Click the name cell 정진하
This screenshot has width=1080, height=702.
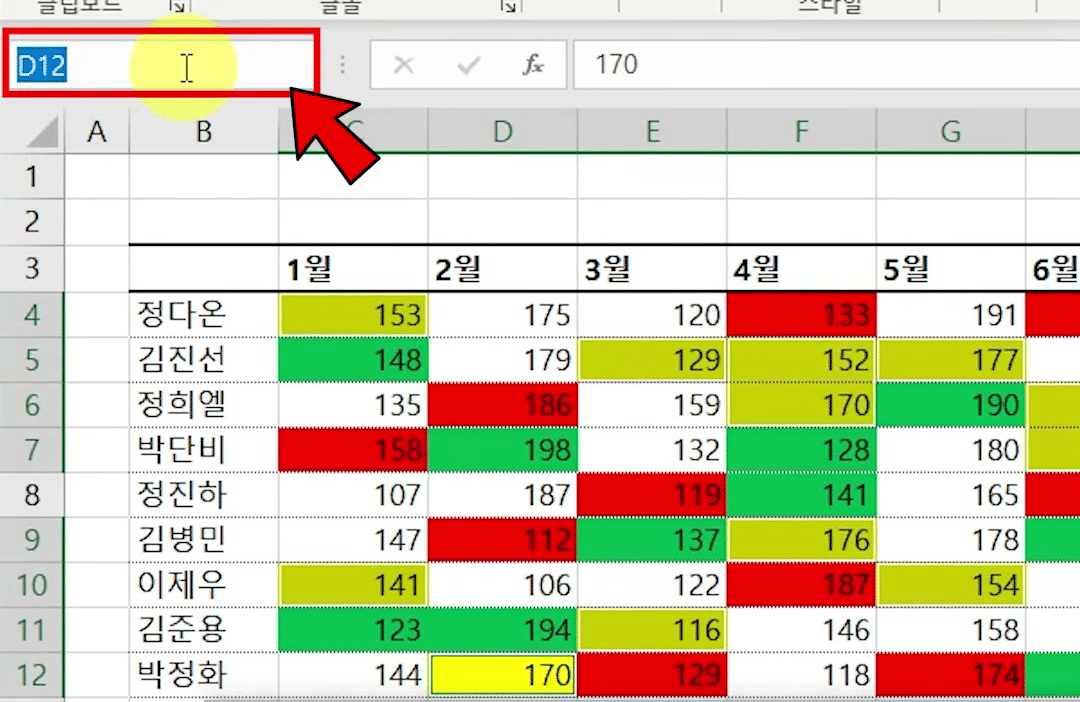click(204, 495)
